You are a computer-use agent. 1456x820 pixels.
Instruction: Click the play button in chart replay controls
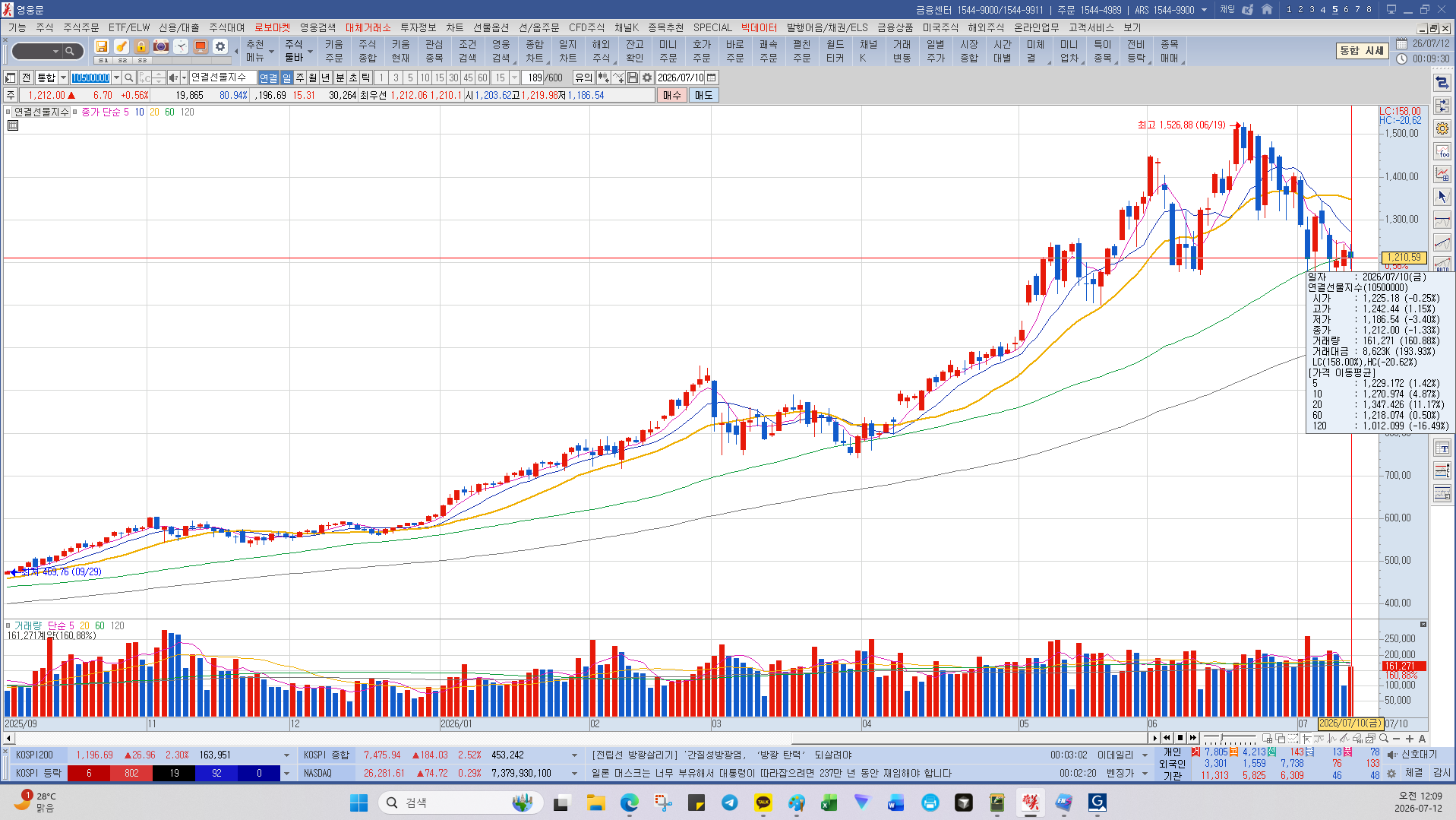1154,738
